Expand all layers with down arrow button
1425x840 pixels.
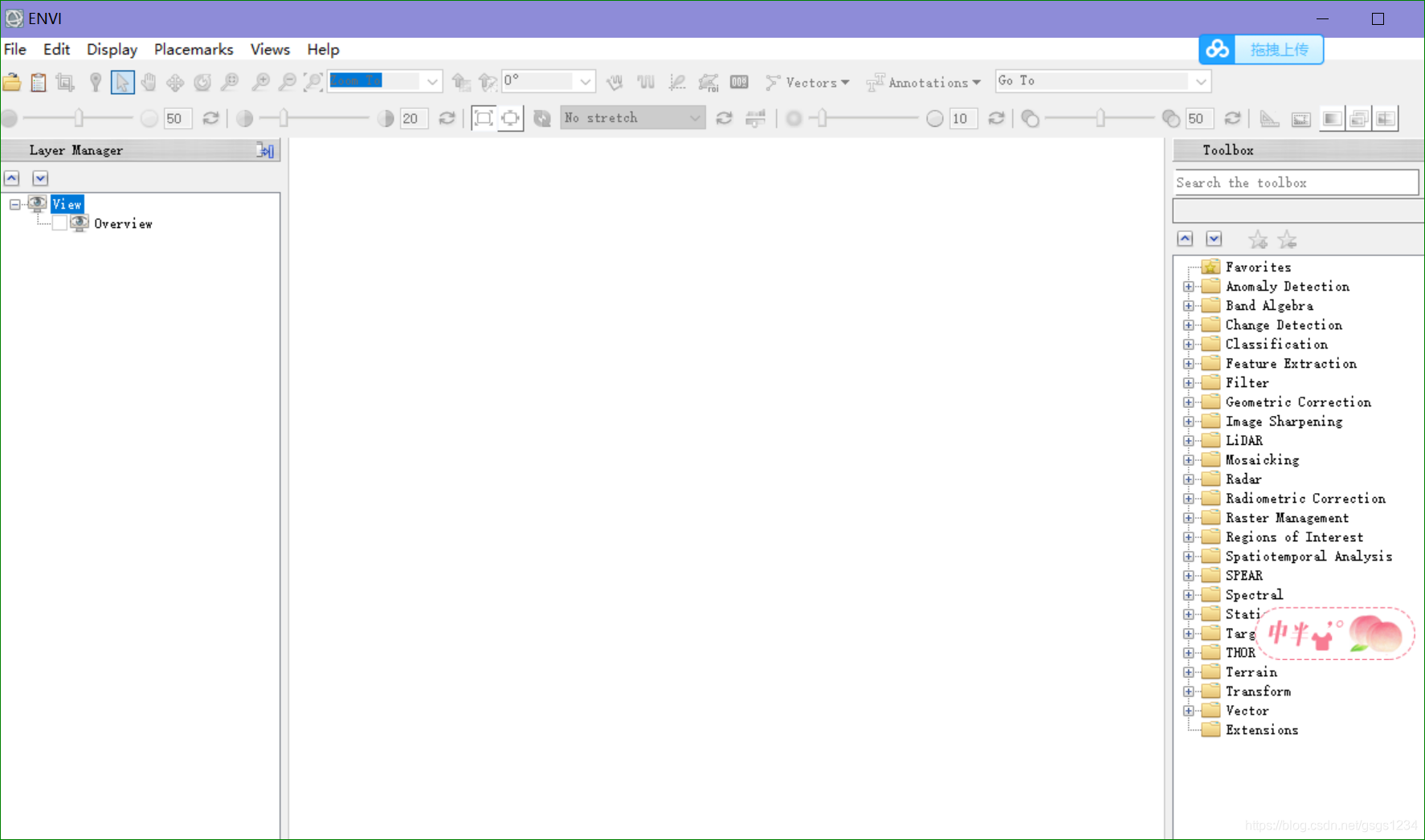point(40,178)
